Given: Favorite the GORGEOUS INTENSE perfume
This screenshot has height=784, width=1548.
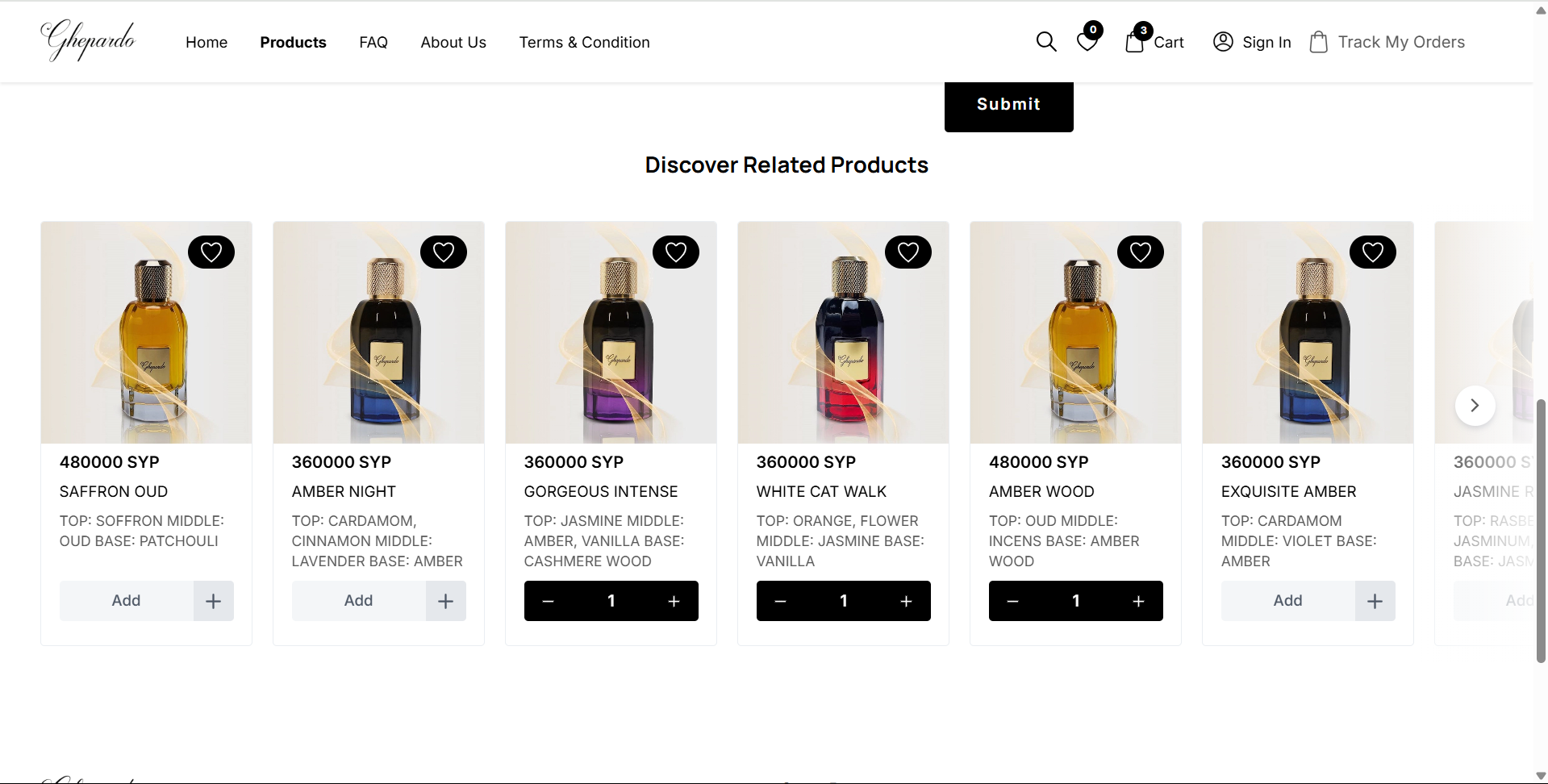Looking at the screenshot, I should coord(676,252).
